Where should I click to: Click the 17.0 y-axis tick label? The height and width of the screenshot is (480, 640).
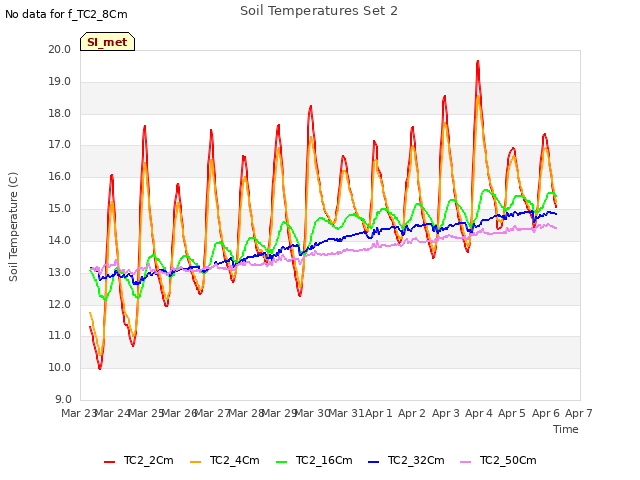(60, 144)
